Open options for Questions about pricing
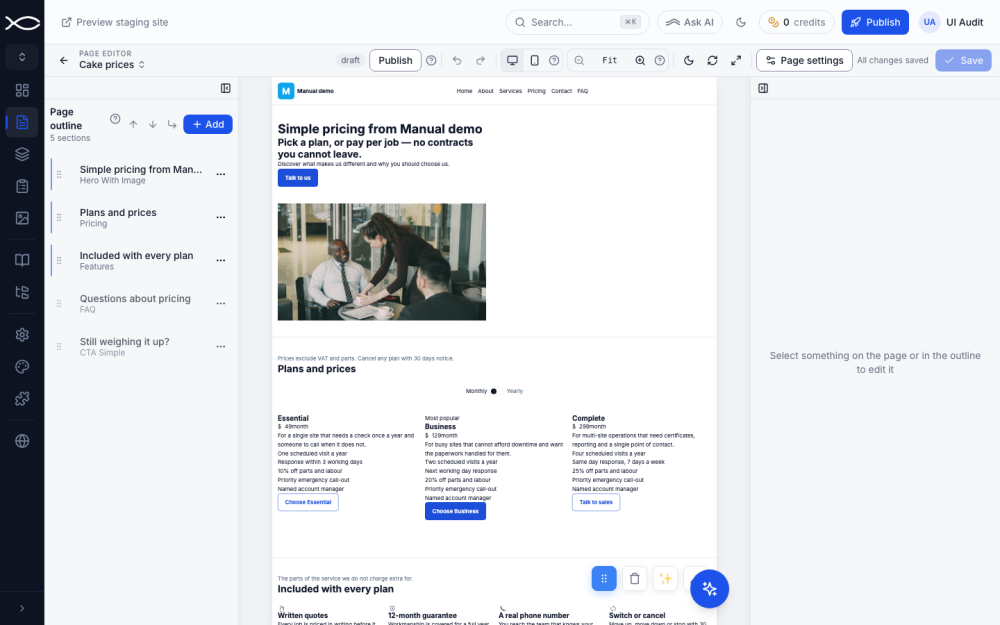Image resolution: width=1000 pixels, height=625 pixels. 221,303
